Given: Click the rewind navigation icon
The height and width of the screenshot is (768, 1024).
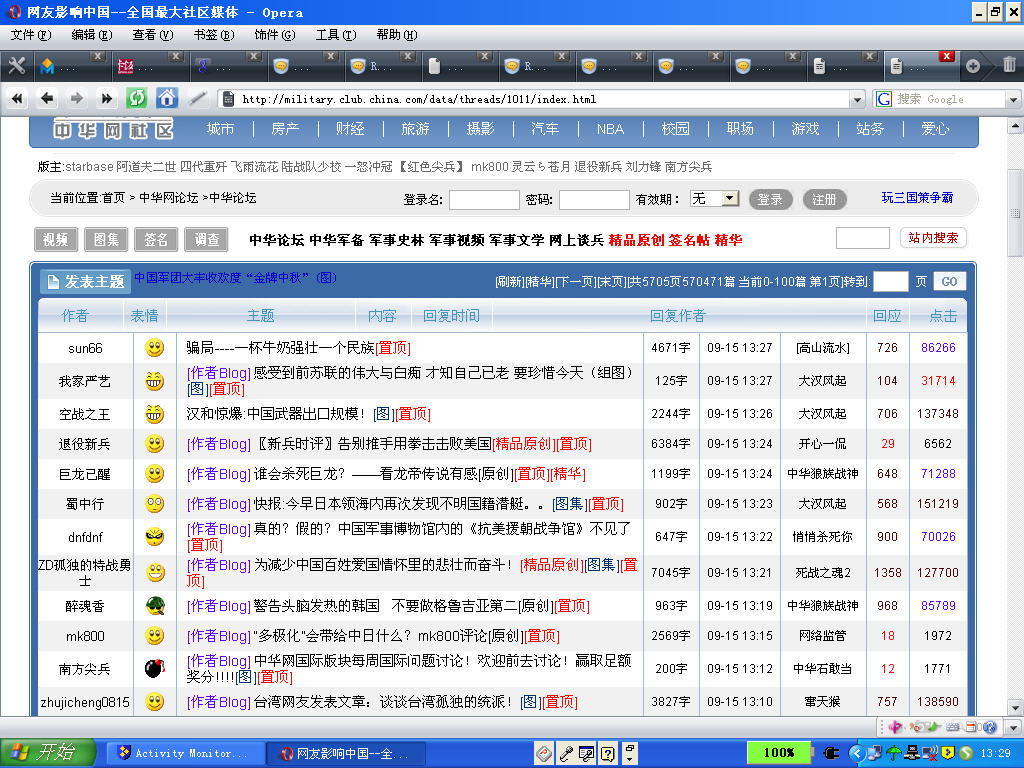Looking at the screenshot, I should tap(17, 98).
